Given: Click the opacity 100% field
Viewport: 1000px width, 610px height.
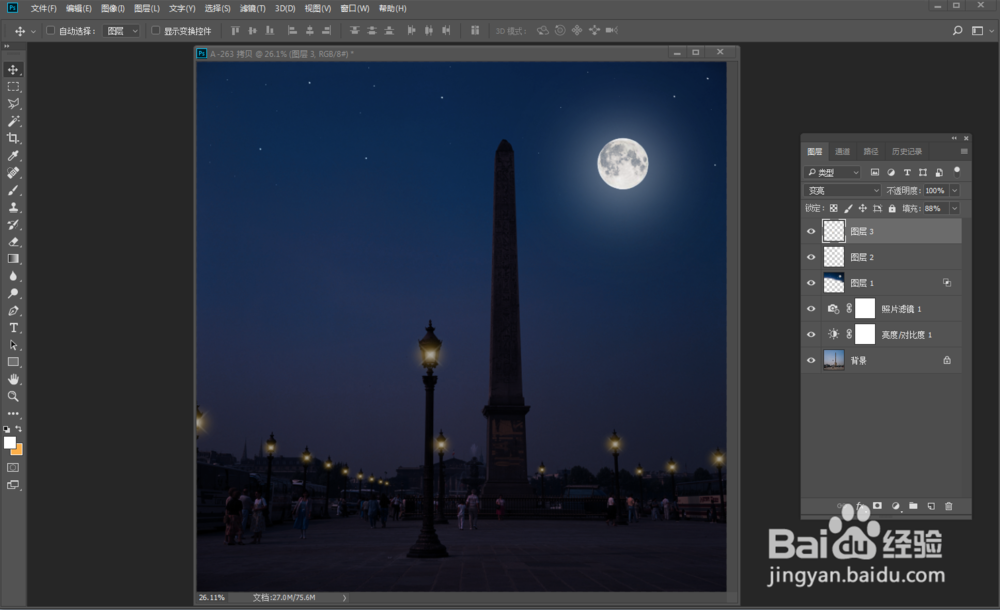Looking at the screenshot, I should pos(936,191).
